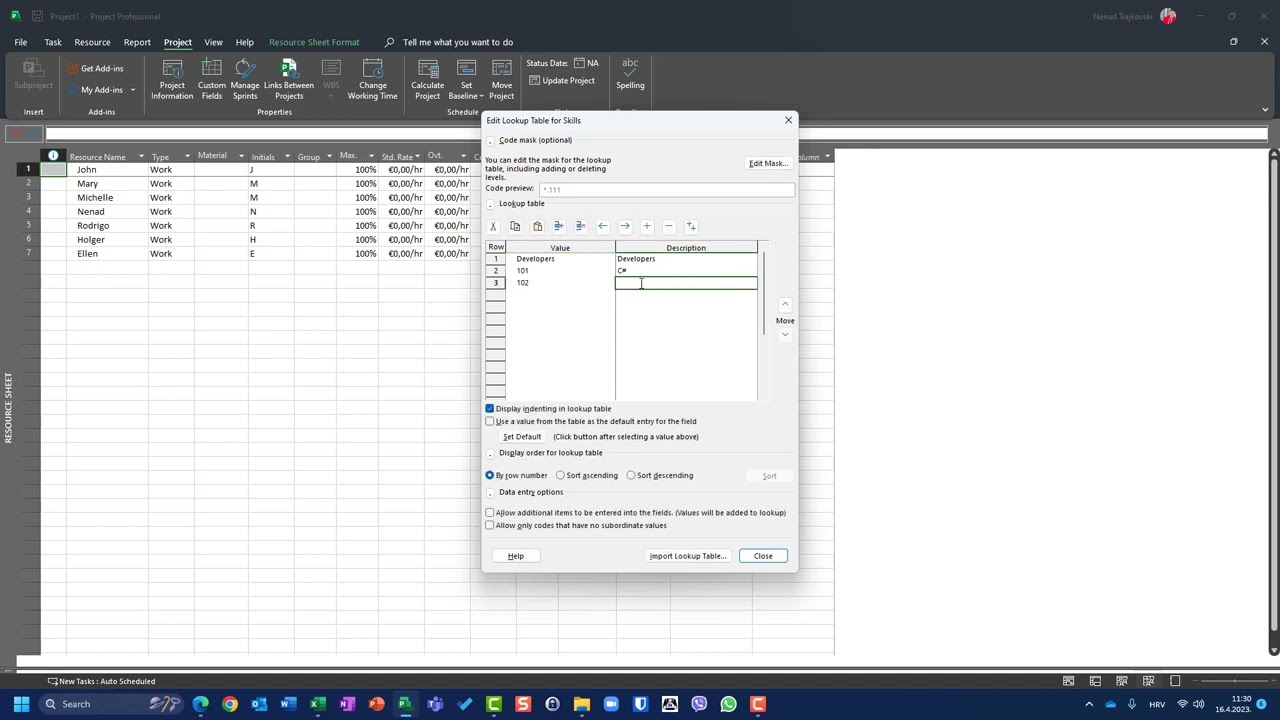Click the minus Hide Subvalues icon

click(x=669, y=227)
